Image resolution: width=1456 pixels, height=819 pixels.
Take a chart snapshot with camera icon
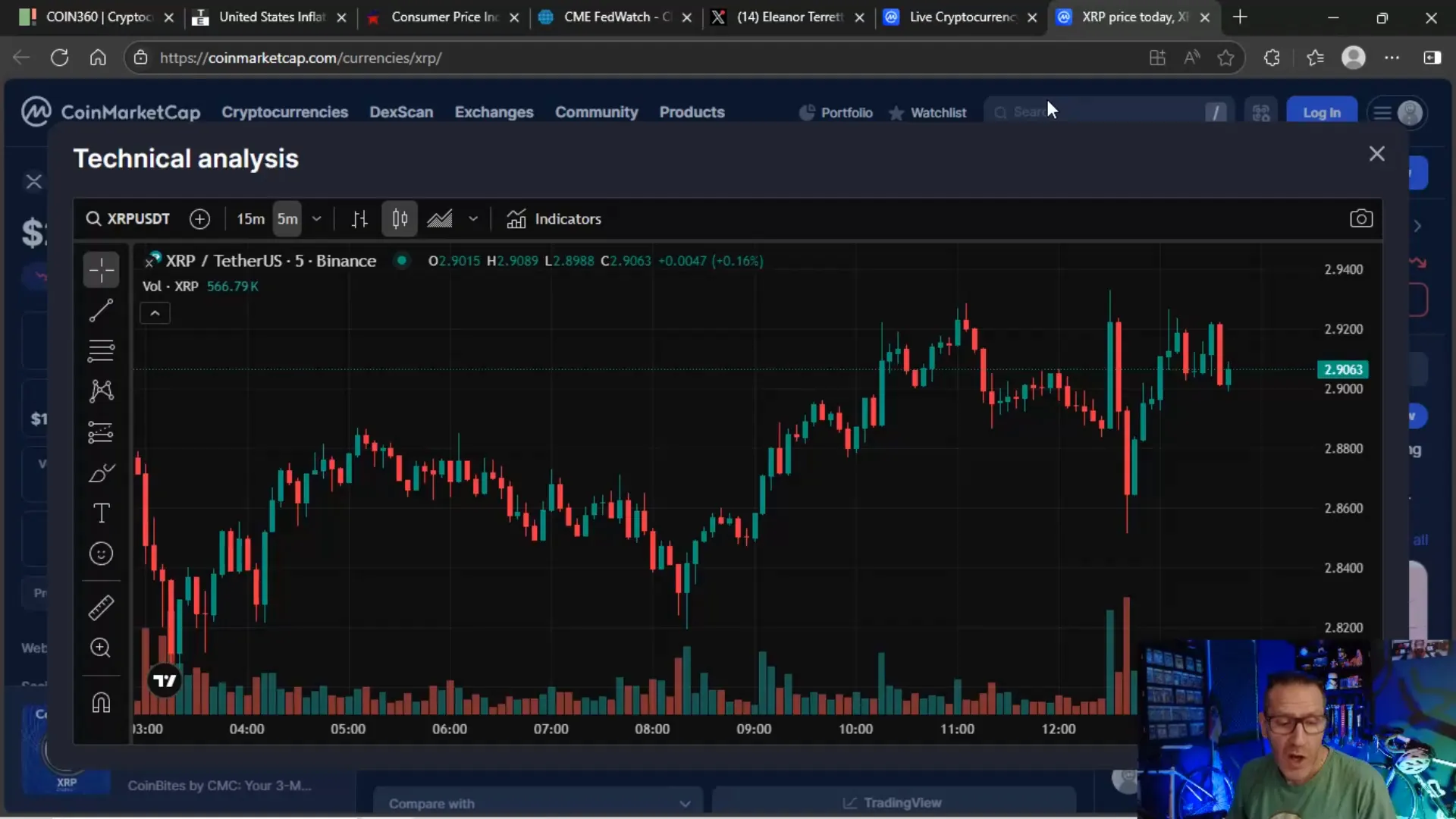coord(1361,219)
